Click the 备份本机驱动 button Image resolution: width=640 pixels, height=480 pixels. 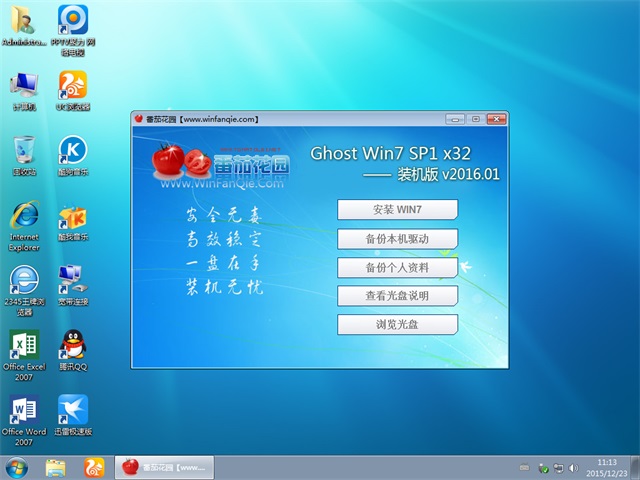tap(397, 238)
